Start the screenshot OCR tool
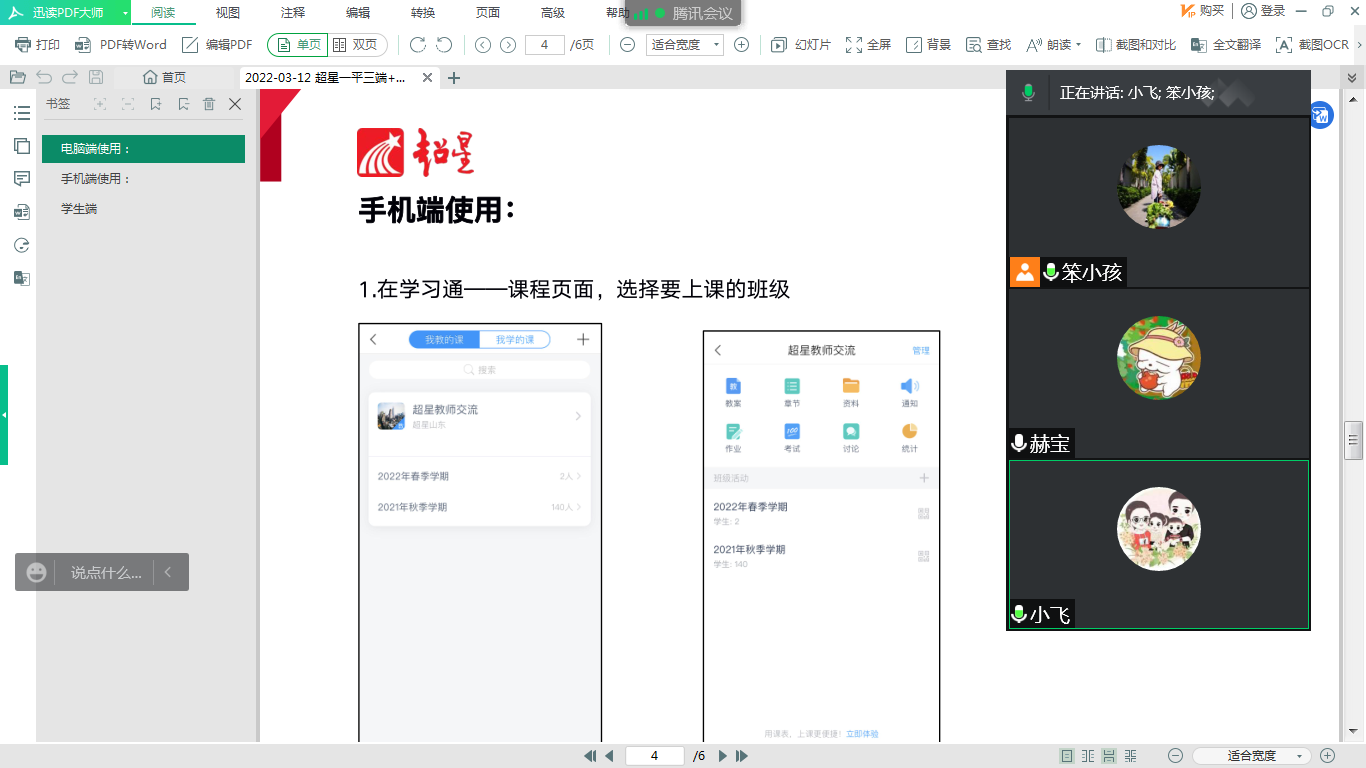Image resolution: width=1366 pixels, height=768 pixels. point(1312,45)
